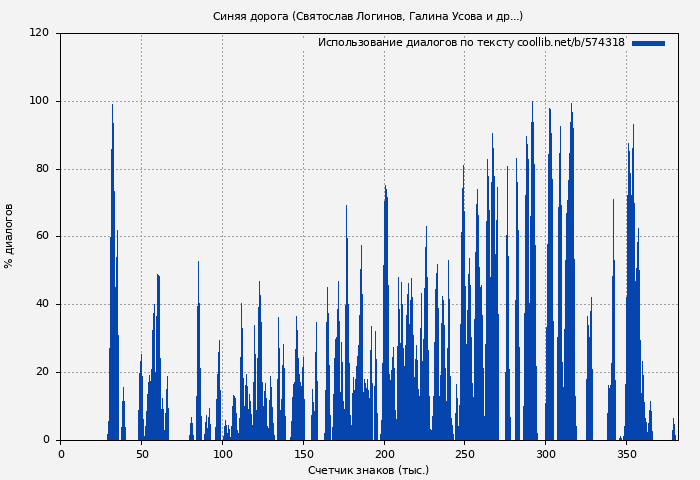Click the y-axis tick label 80
The height and width of the screenshot is (480, 700).
[42, 169]
